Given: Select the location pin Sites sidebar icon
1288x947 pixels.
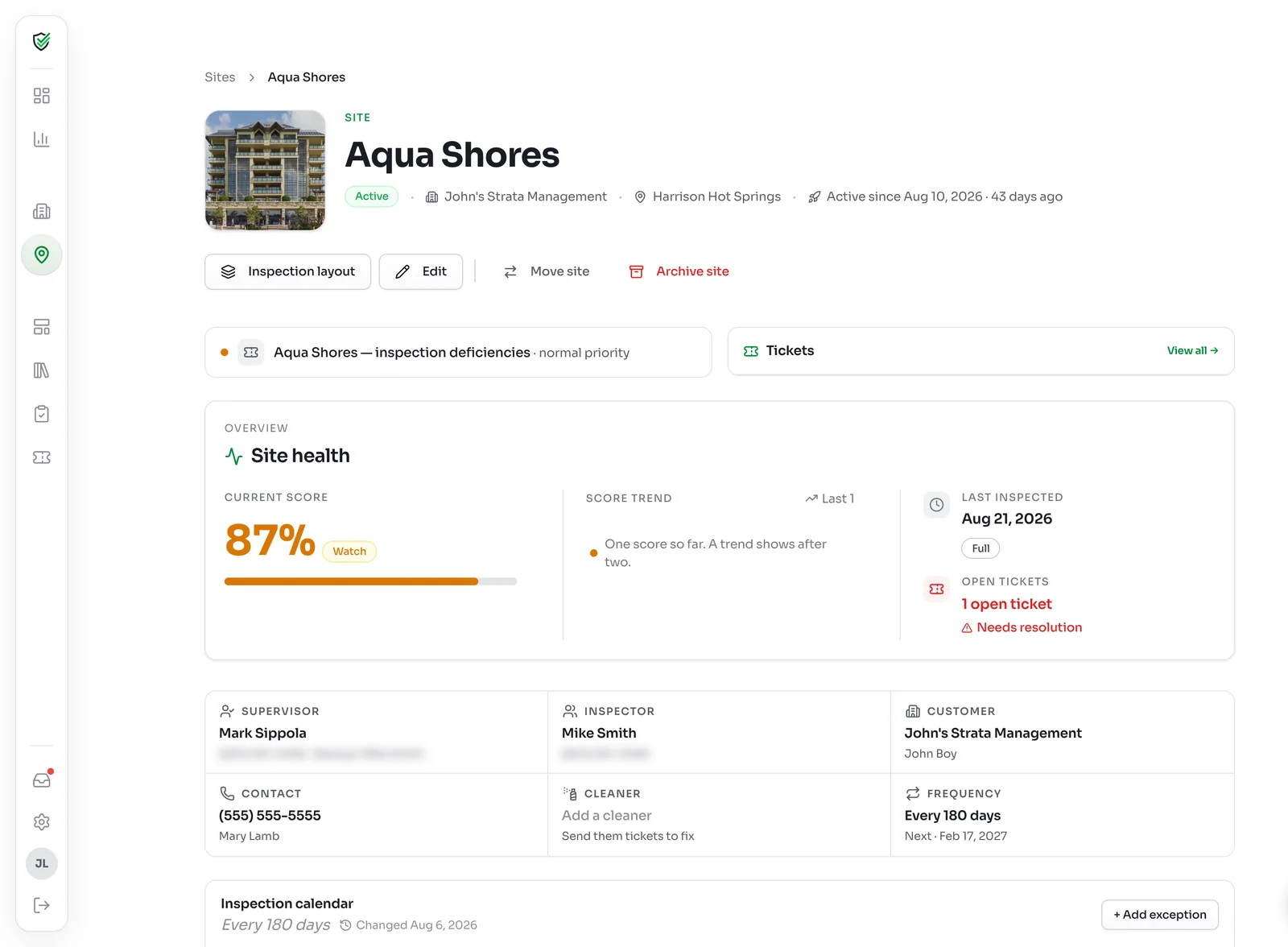Looking at the screenshot, I should coord(42,255).
